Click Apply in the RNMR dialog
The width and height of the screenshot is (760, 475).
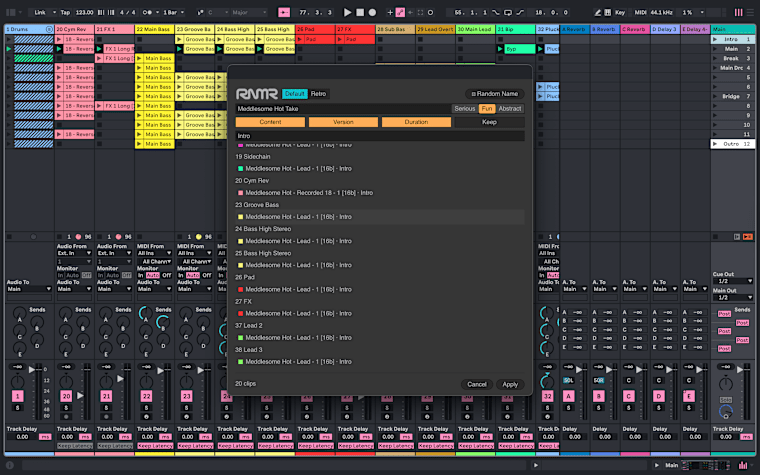click(510, 384)
